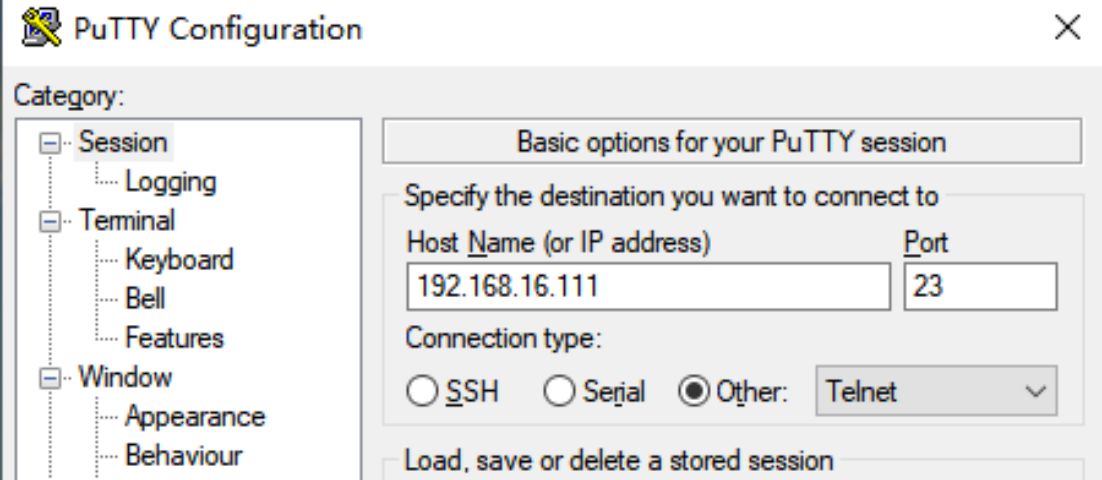Select the Window category label

[125, 377]
